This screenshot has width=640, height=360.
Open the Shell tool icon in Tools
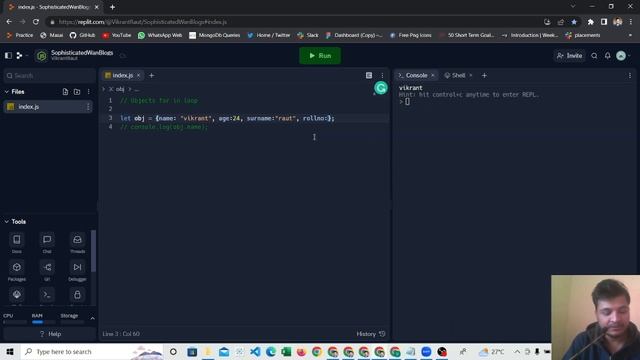click(x=47, y=295)
